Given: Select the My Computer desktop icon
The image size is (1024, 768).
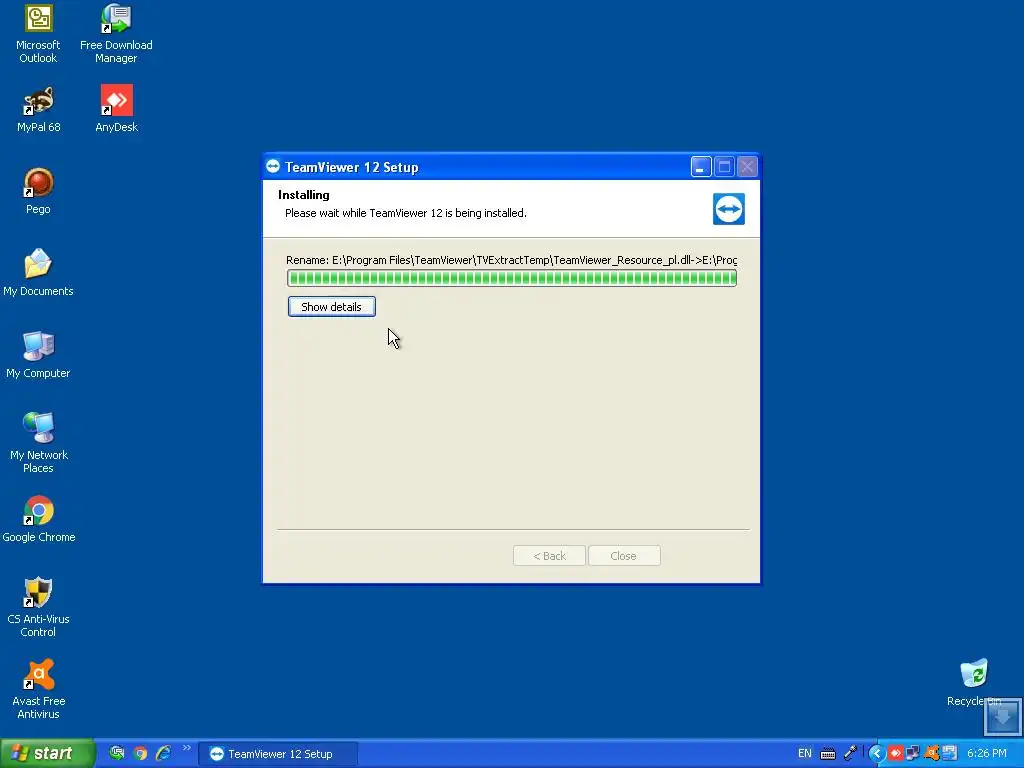Looking at the screenshot, I should [x=38, y=355].
